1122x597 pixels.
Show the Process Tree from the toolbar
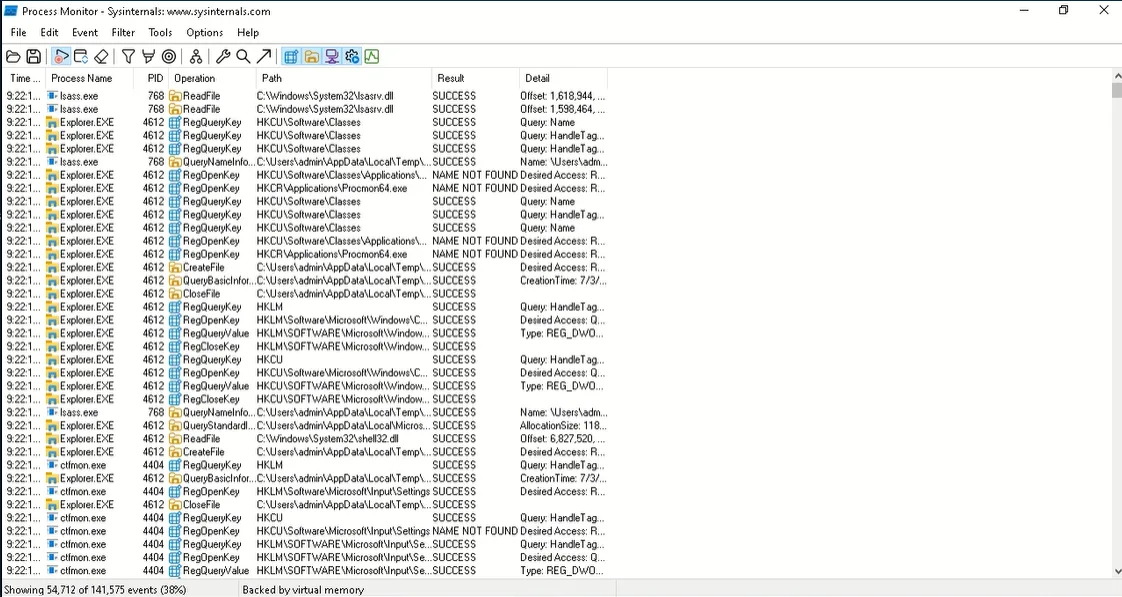(x=195, y=57)
